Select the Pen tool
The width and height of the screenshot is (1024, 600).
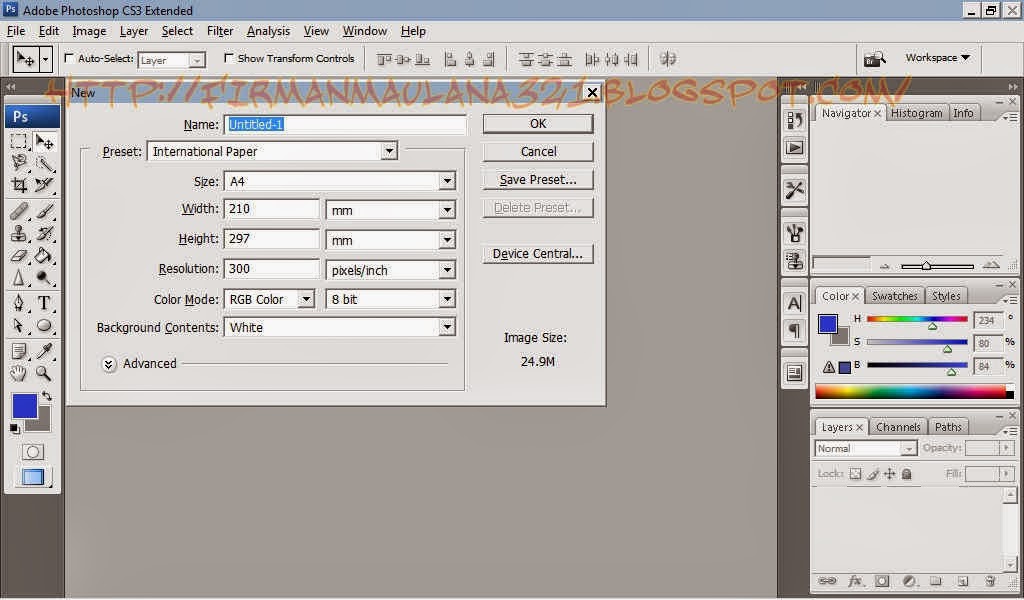pyautogui.click(x=19, y=303)
